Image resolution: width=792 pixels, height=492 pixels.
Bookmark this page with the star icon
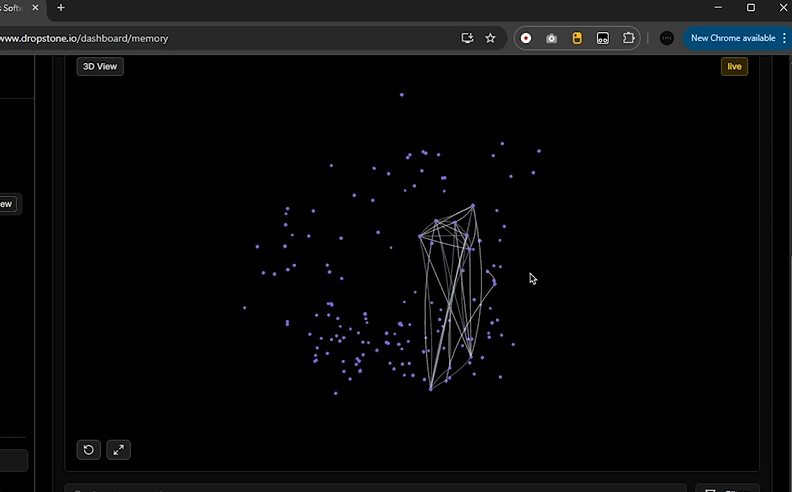pyautogui.click(x=490, y=38)
